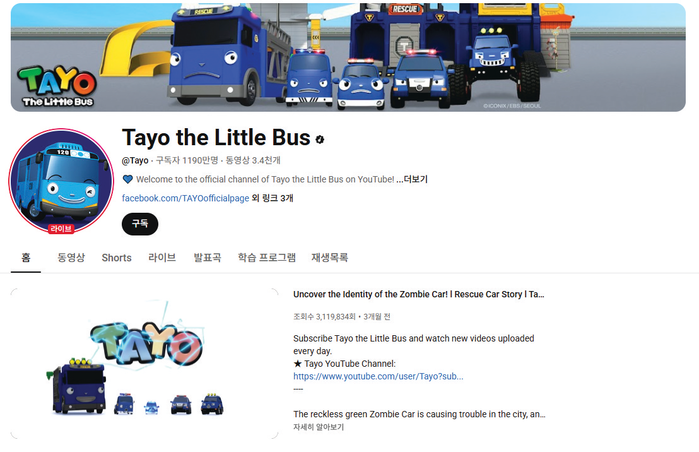The height and width of the screenshot is (452, 699).
Task: Expand channel description with ...더보기
Action: coord(412,179)
